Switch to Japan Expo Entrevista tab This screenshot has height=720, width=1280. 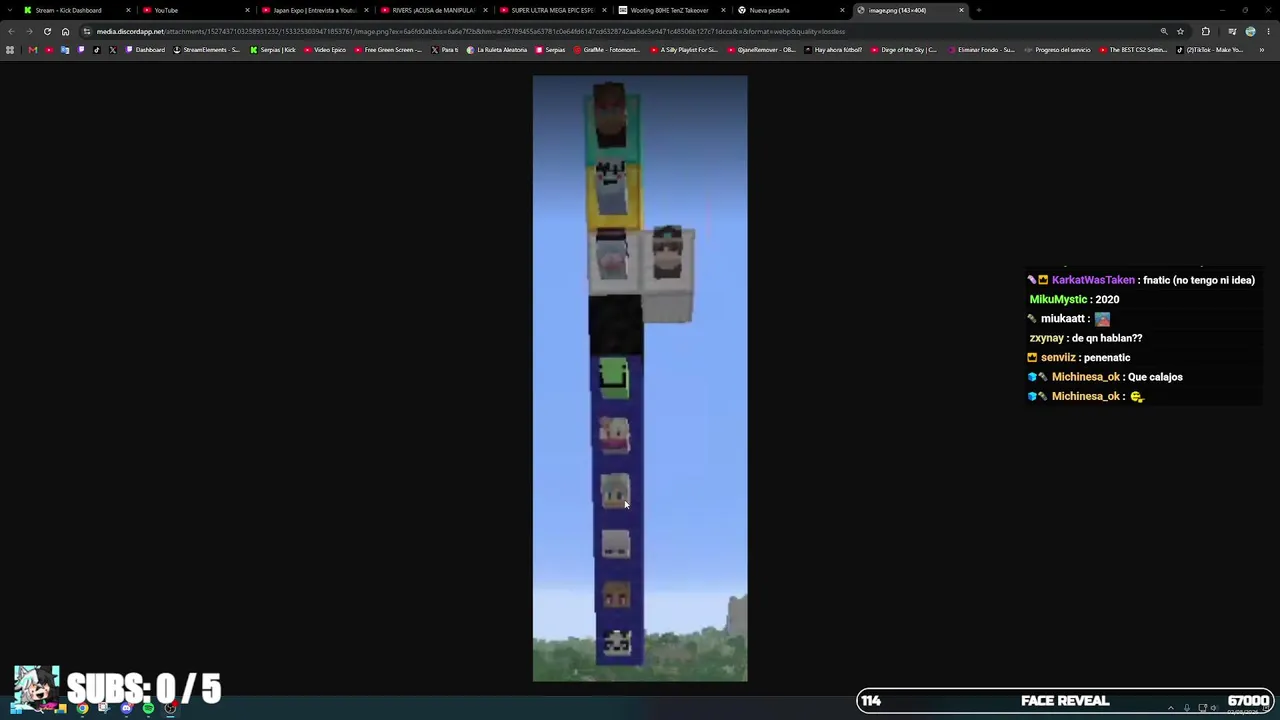coord(315,10)
